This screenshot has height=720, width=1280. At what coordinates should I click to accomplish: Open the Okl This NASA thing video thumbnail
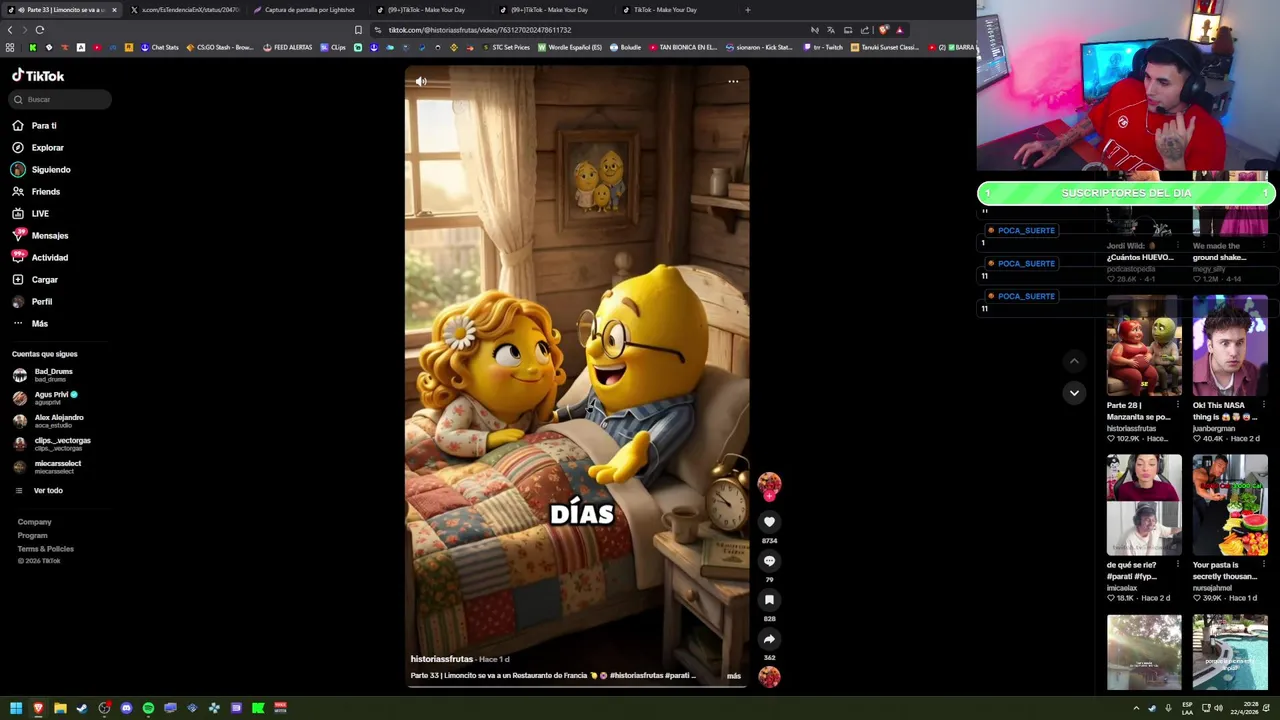(1230, 346)
